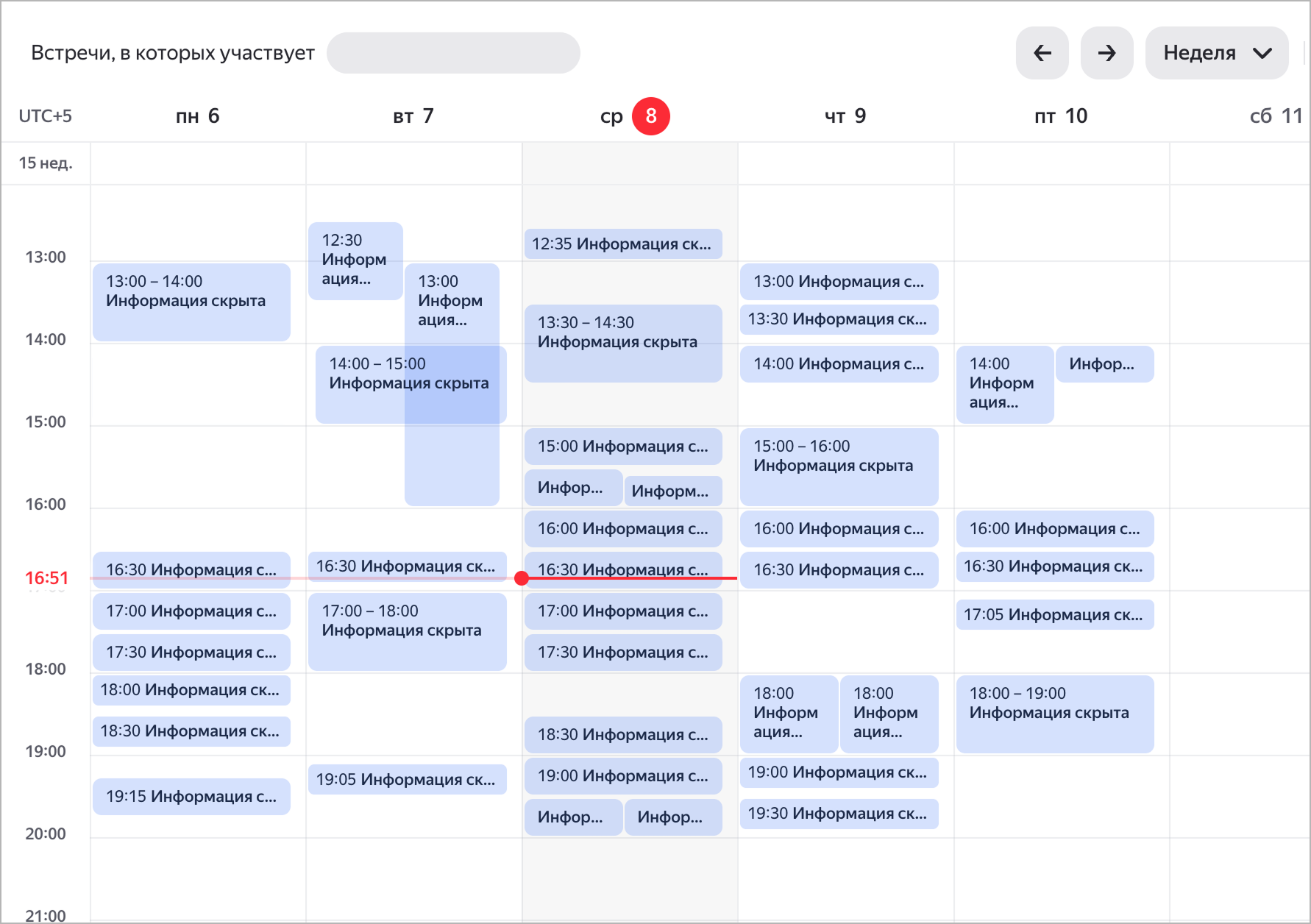The width and height of the screenshot is (1311, 924).
Task: Click the пт 10 day header
Action: [x=1060, y=116]
